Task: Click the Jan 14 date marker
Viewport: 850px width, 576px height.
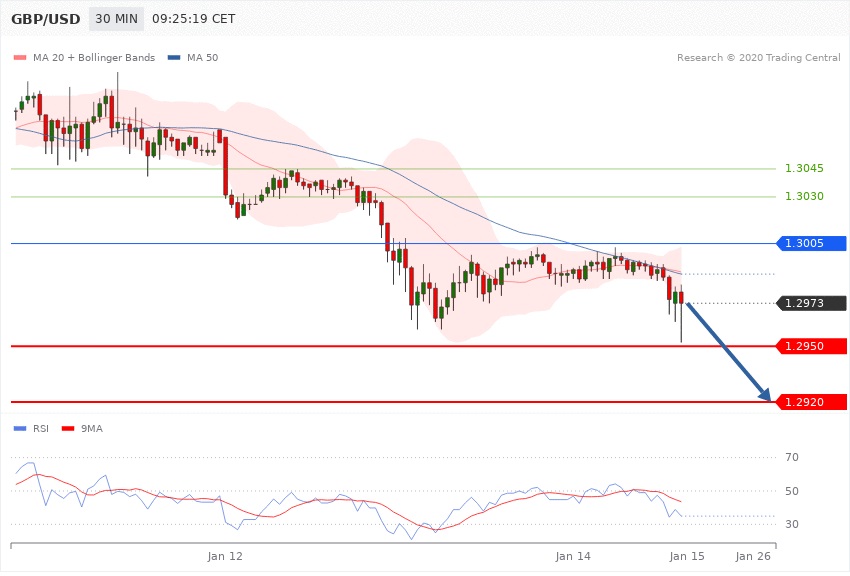Action: coord(574,555)
